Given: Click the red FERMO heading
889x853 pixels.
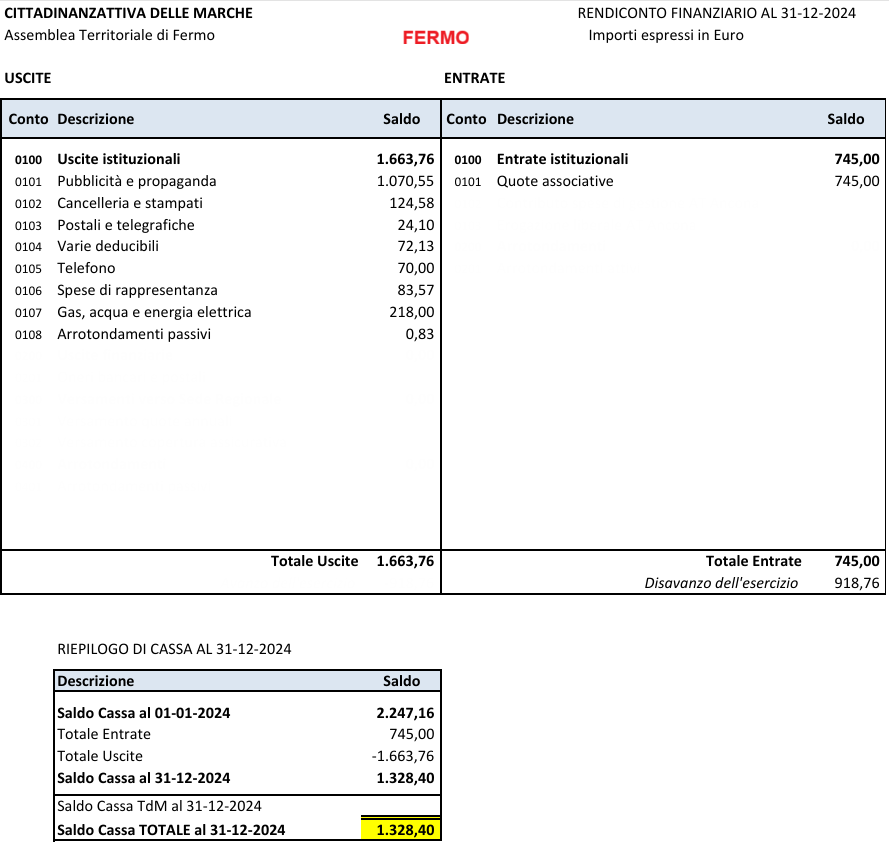Looking at the screenshot, I should (435, 38).
